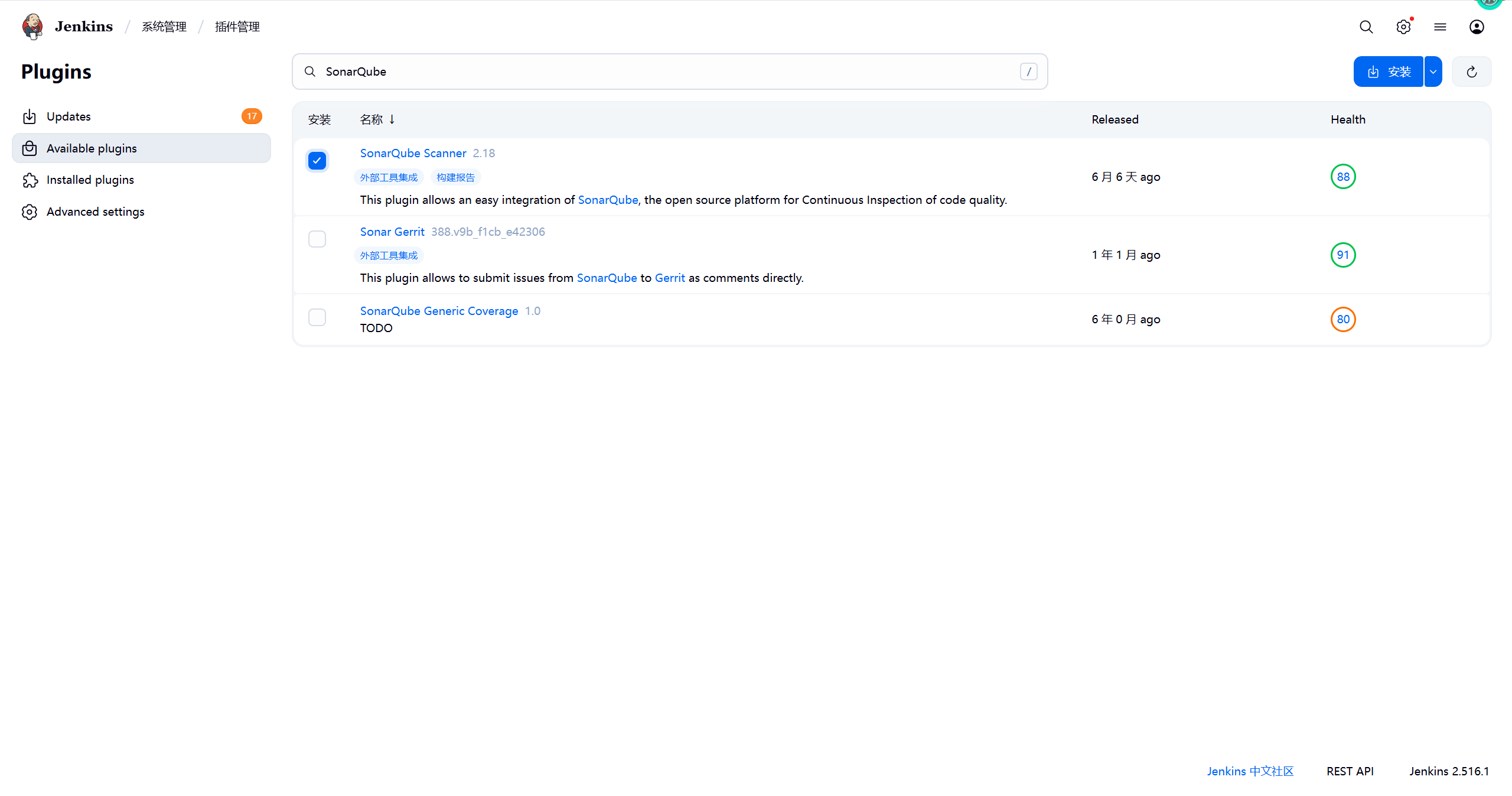Click the magnifier icon in search box
Image resolution: width=1512 pixels, height=796 pixels.
pyautogui.click(x=310, y=72)
